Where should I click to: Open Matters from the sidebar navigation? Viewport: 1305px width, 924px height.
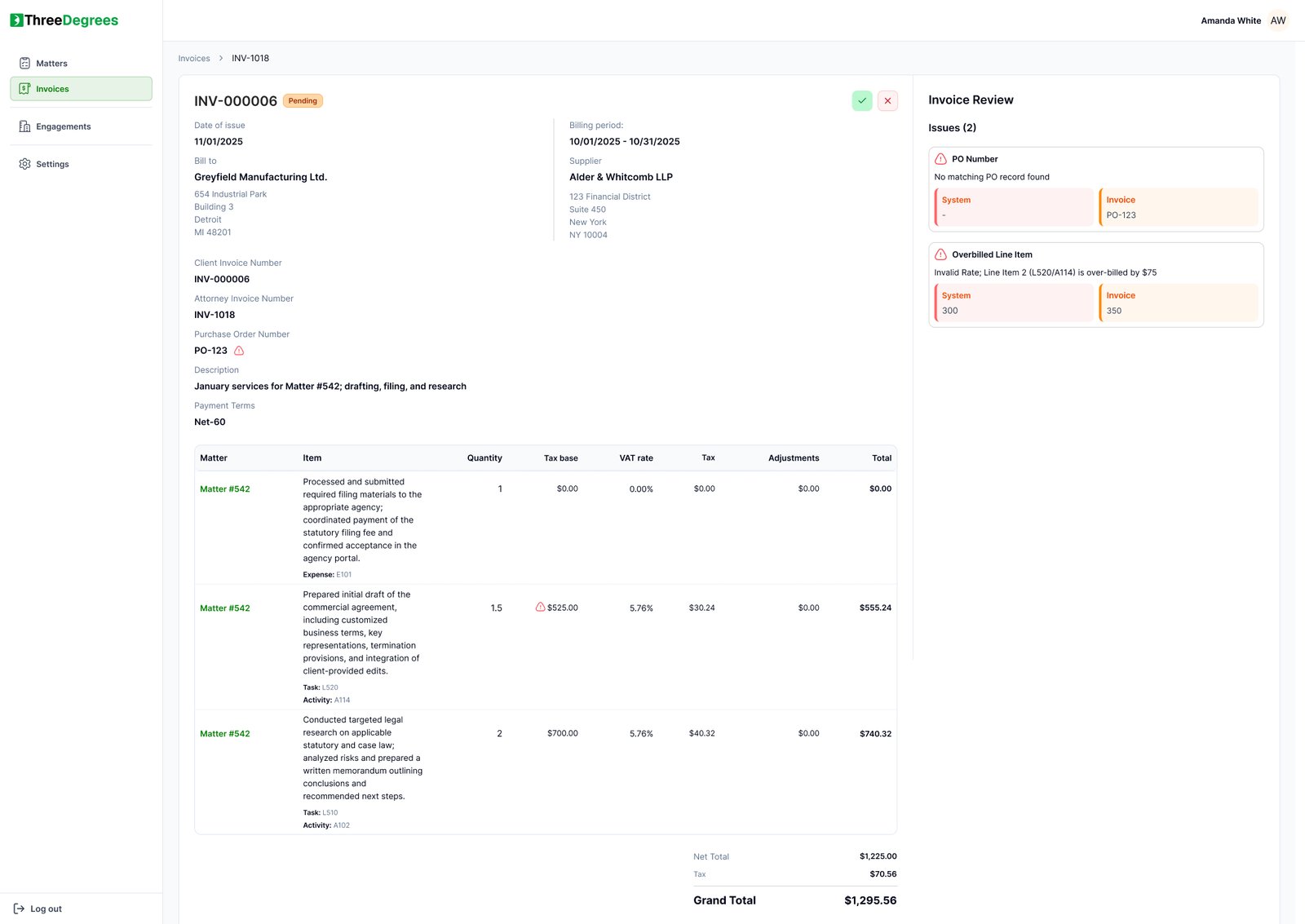(51, 63)
